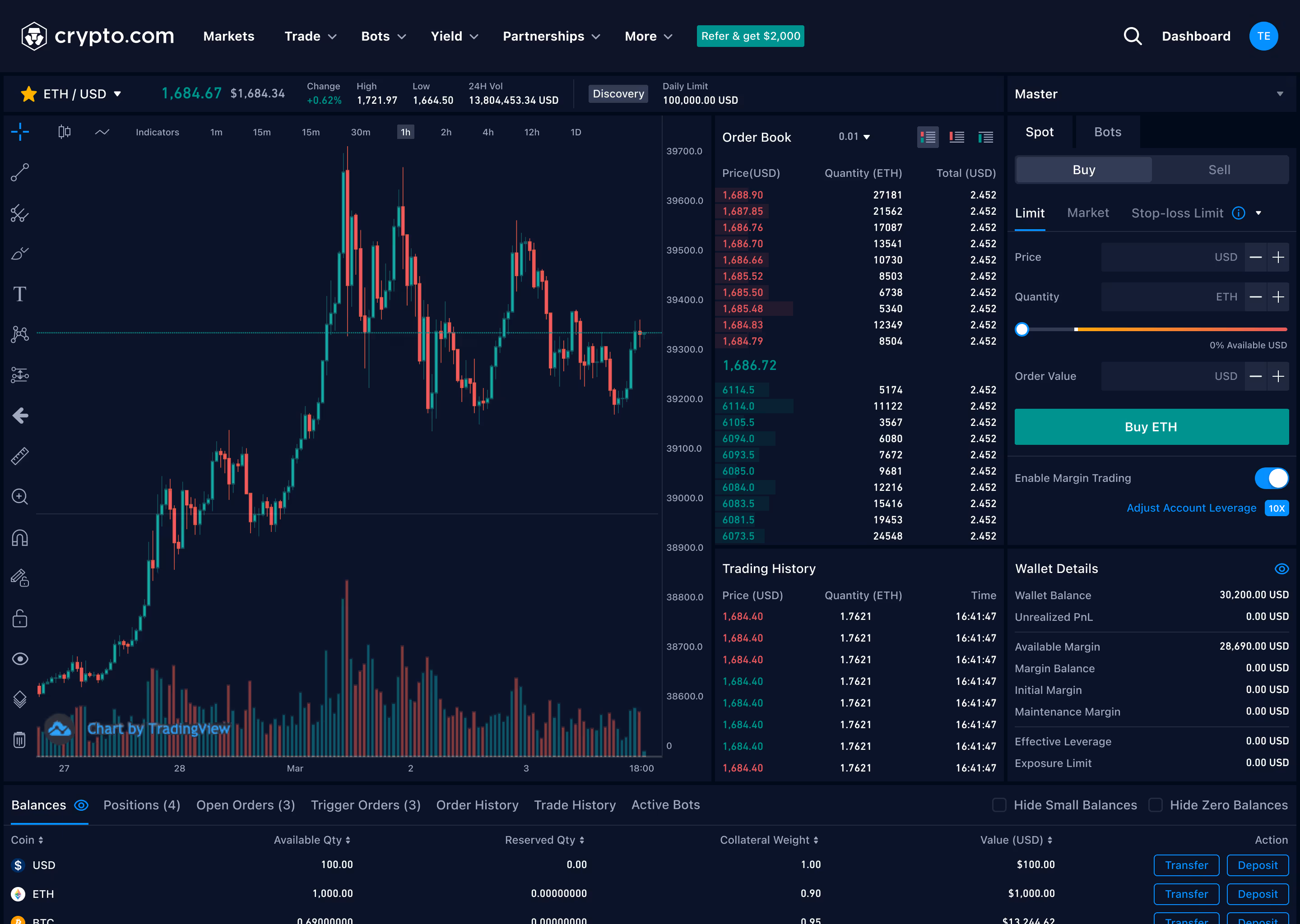This screenshot has width=1300, height=924.
Task: Open the Trigger Orders (3) tab
Action: (366, 805)
